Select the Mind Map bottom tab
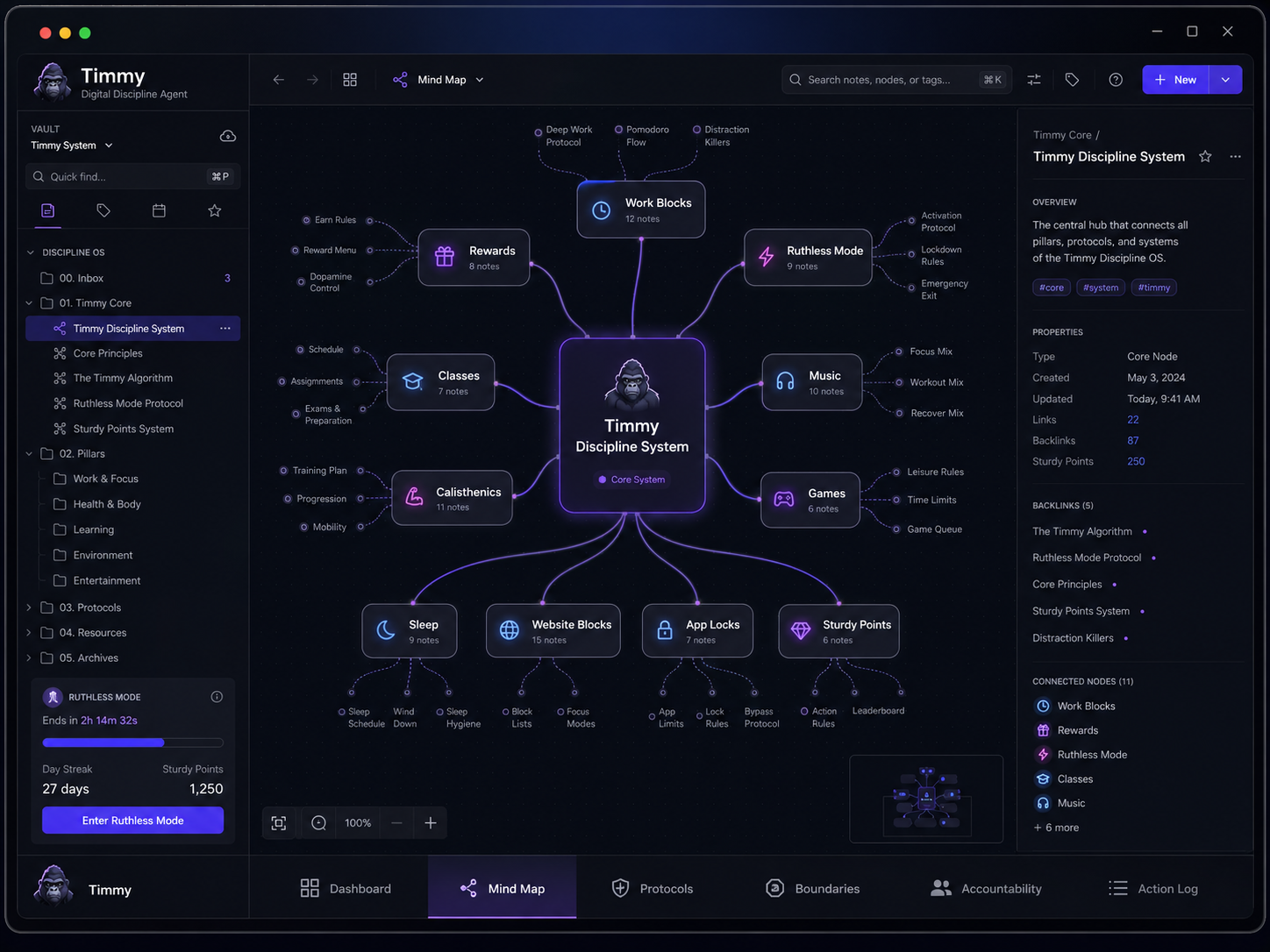The height and width of the screenshot is (952, 1270). coord(503,889)
